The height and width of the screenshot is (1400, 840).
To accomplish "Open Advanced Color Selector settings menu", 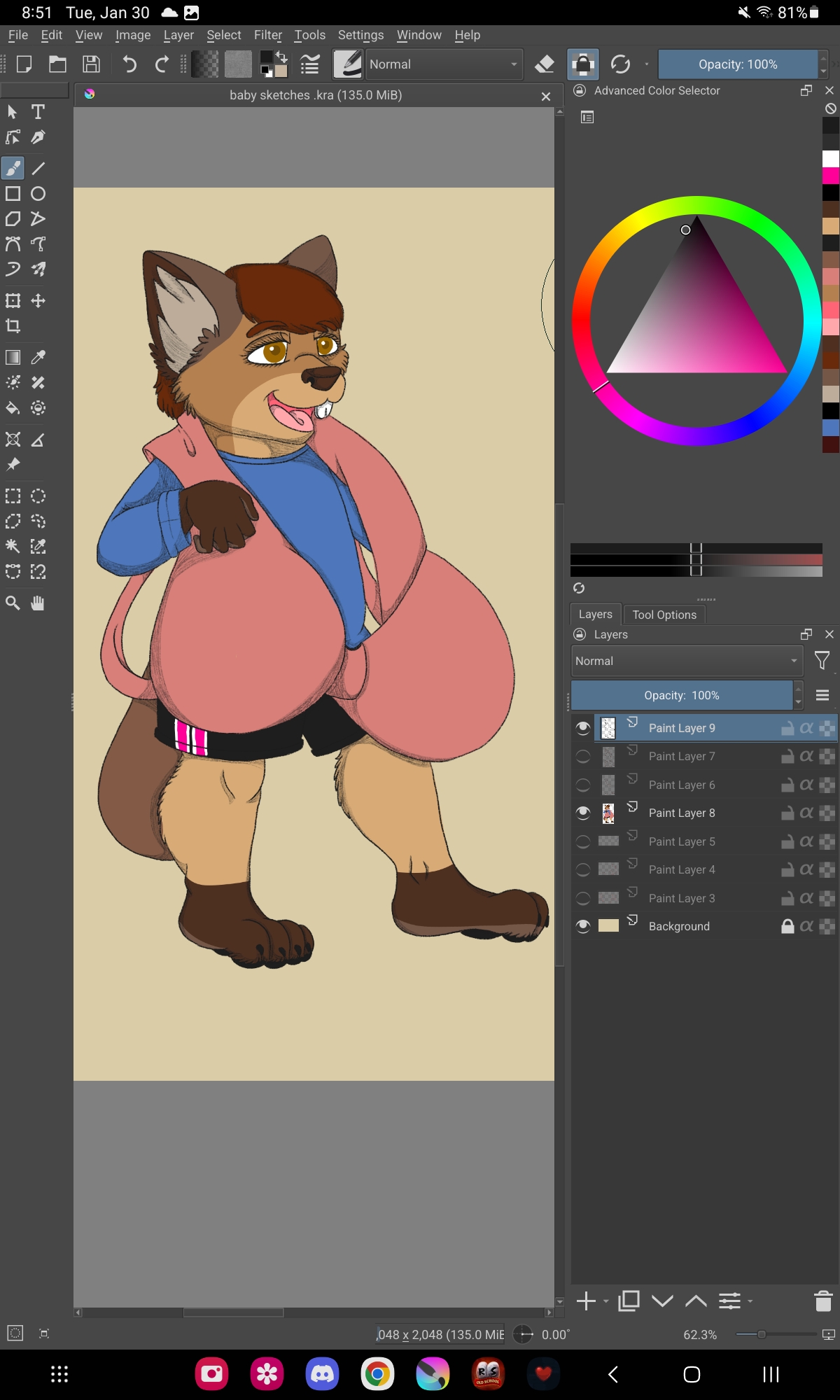I will tap(587, 118).
